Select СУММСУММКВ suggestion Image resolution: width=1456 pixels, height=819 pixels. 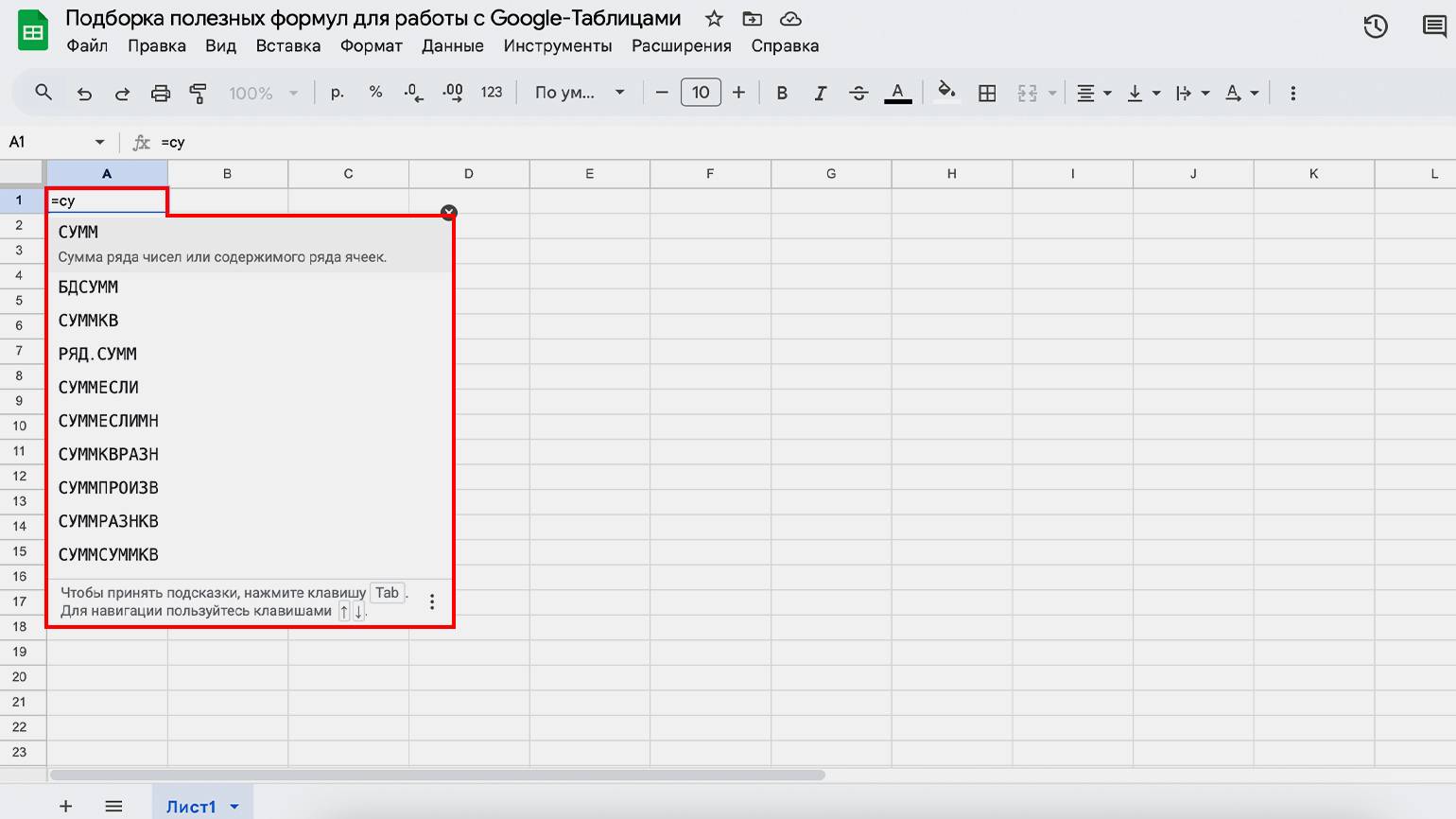251,554
